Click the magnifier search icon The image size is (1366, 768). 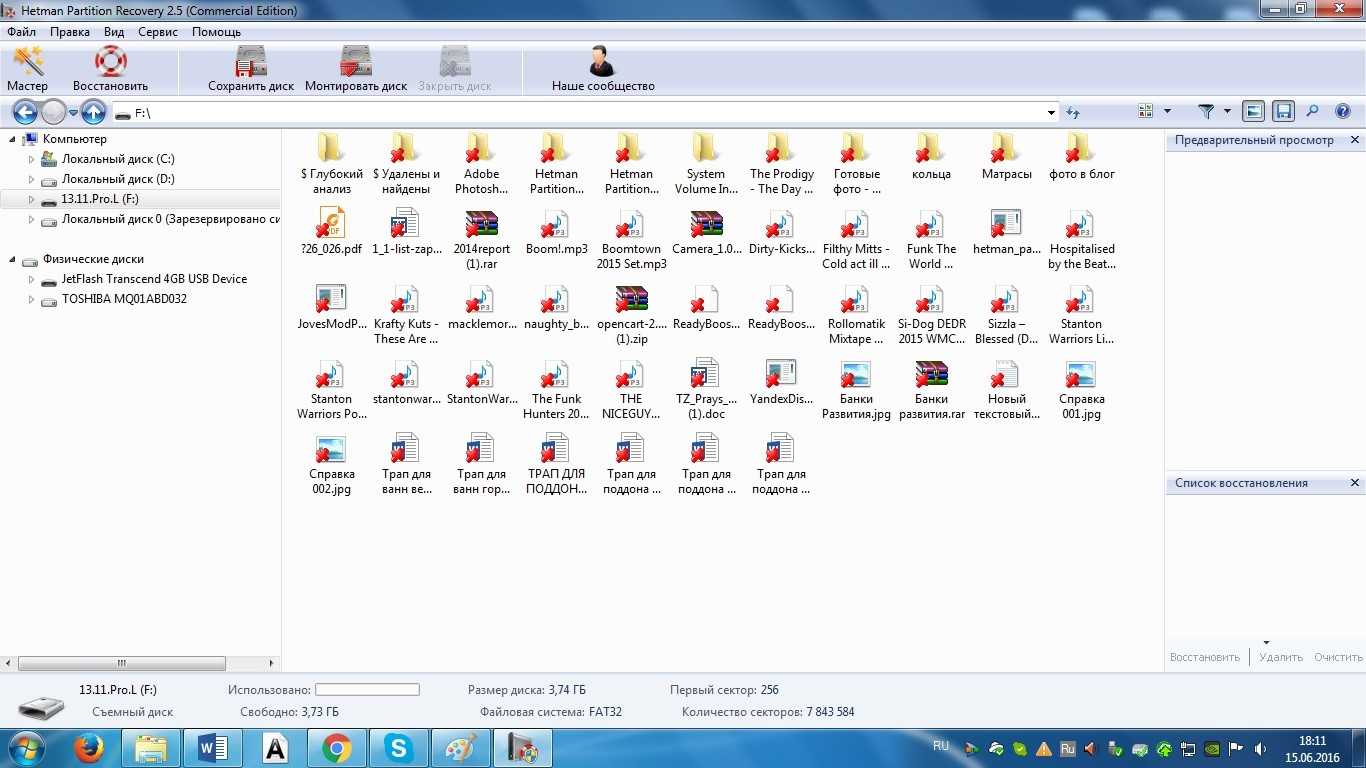point(1313,112)
